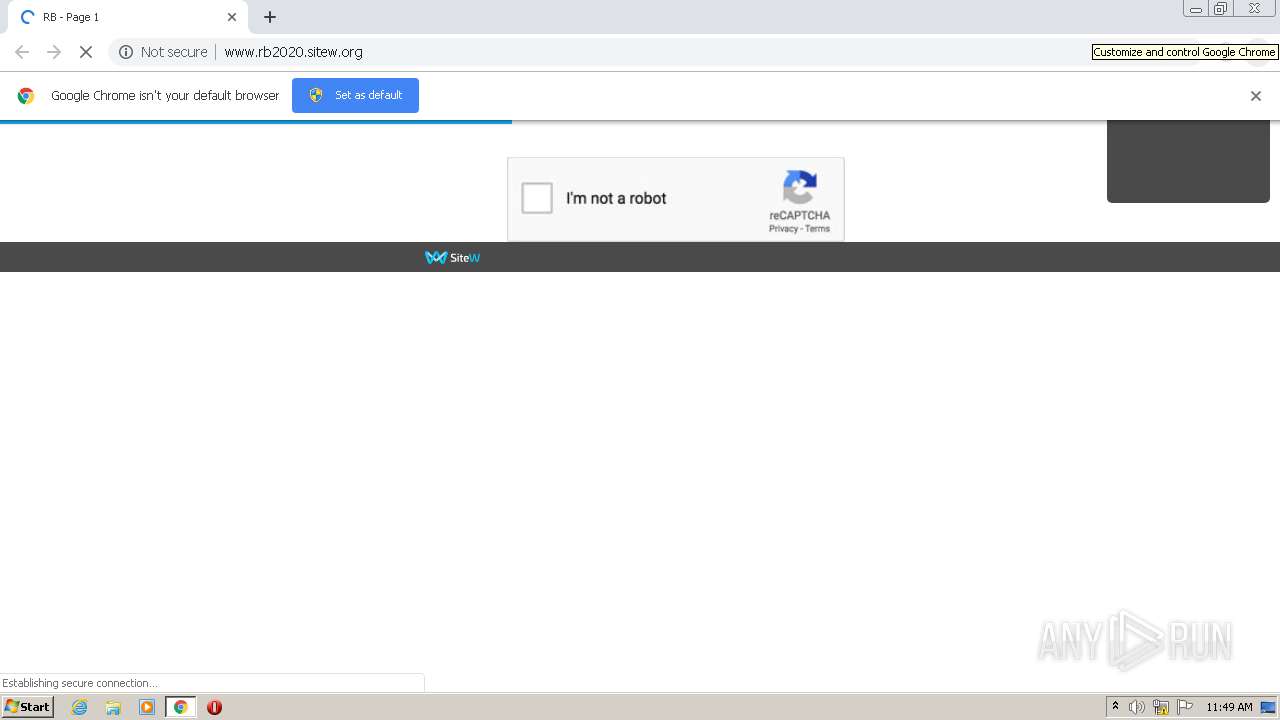The width and height of the screenshot is (1280, 720).
Task: Open the Windows Start menu
Action: point(28,707)
